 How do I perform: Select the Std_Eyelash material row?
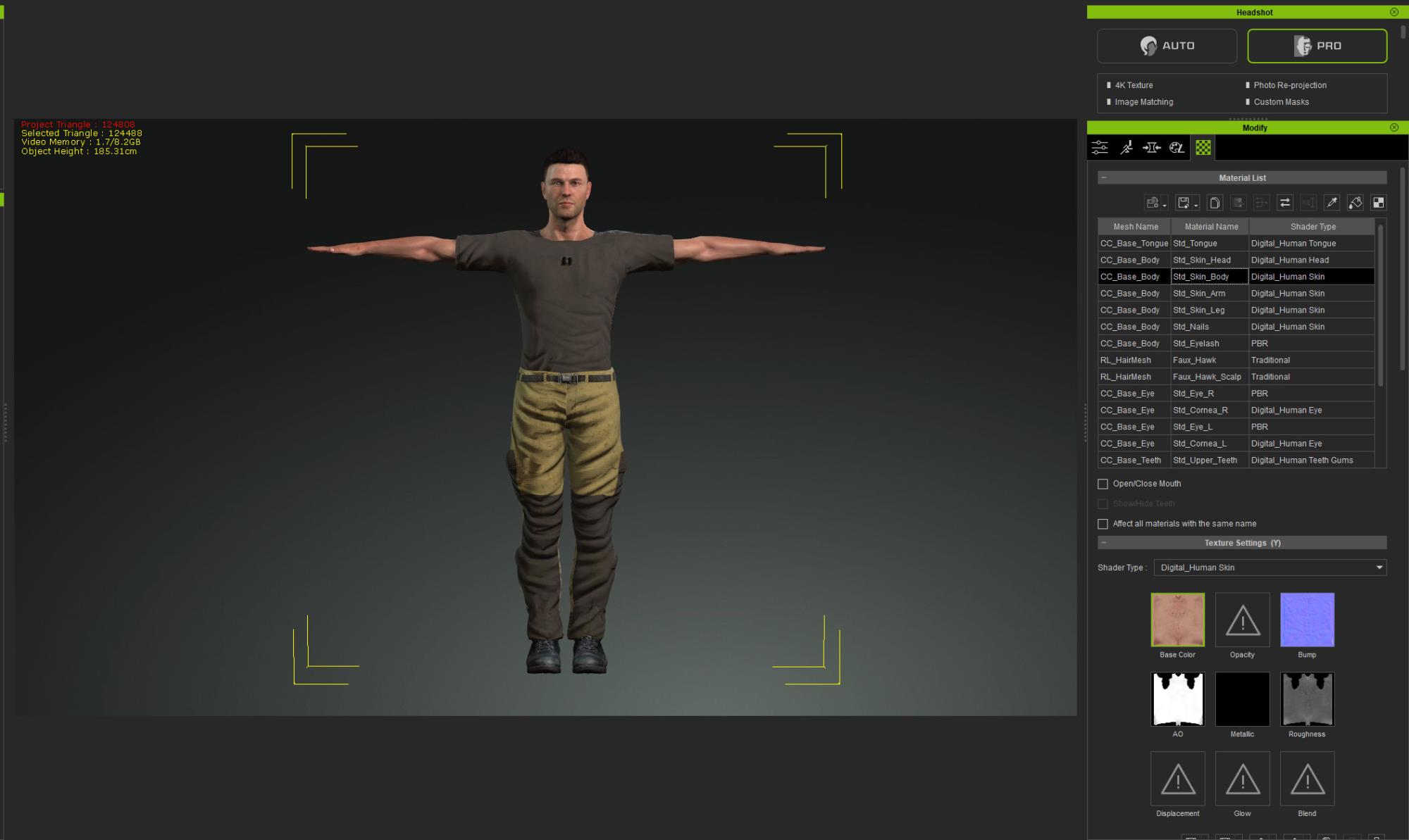click(x=1236, y=344)
